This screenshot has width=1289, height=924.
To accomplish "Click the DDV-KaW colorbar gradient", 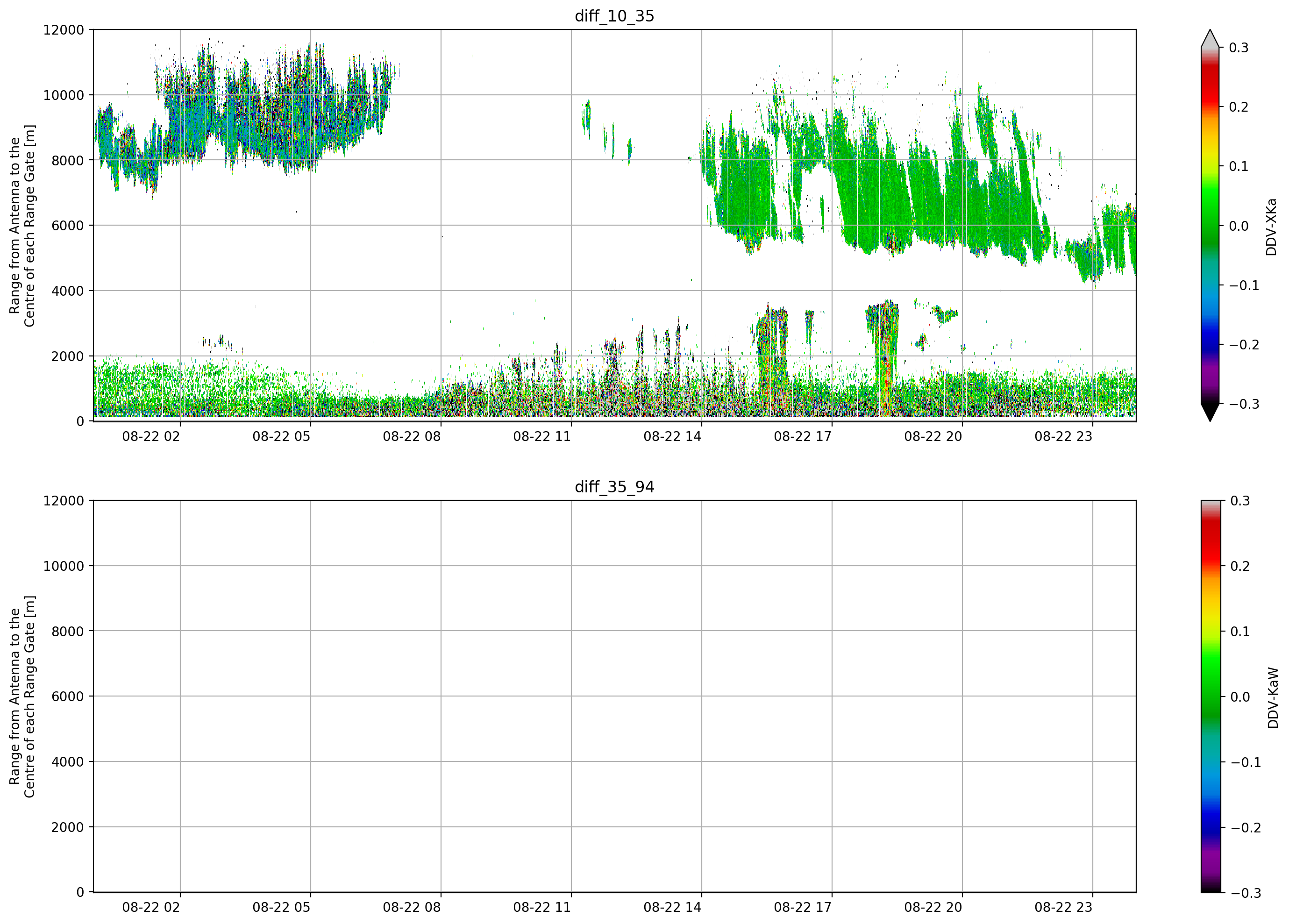I will pos(1210,697).
